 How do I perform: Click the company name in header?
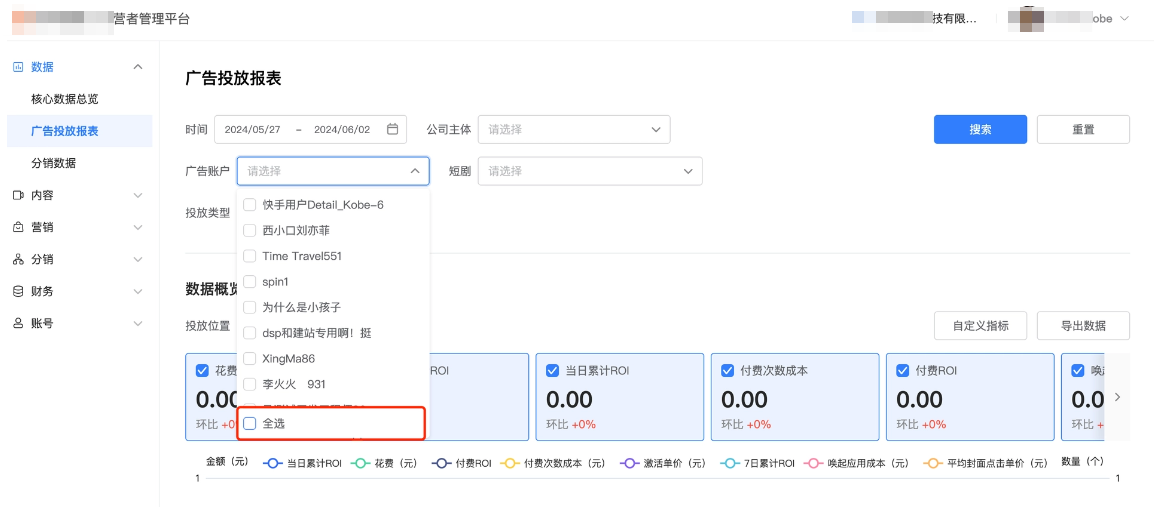pyautogui.click(x=915, y=18)
